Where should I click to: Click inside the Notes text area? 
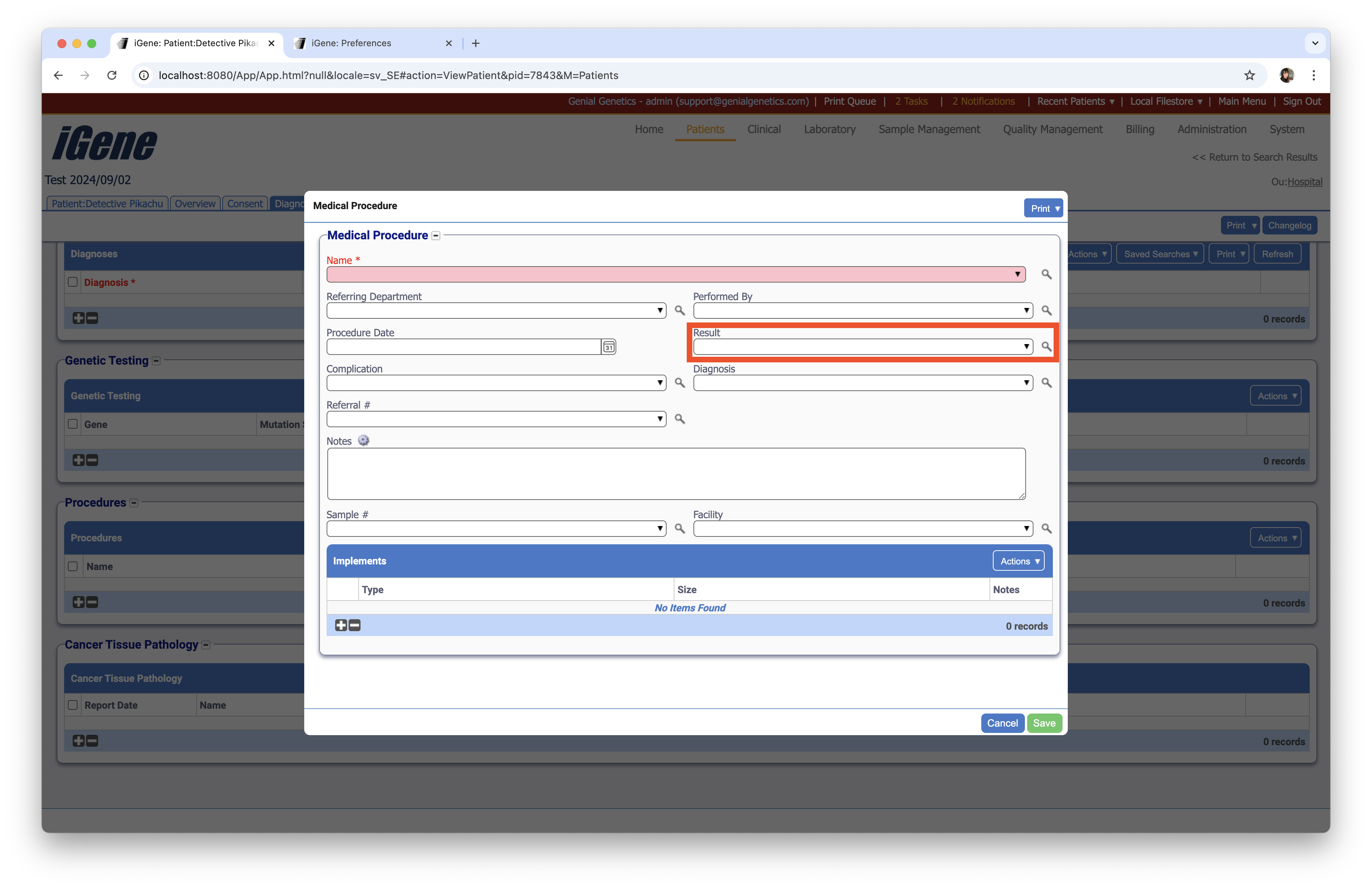[676, 473]
